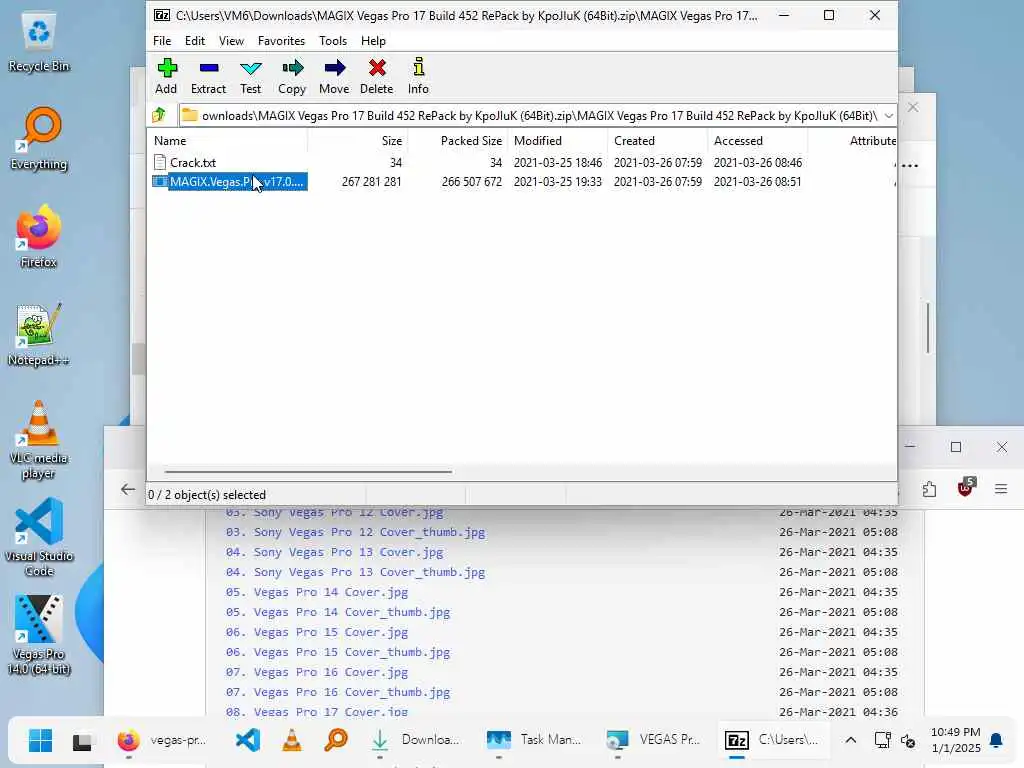Image resolution: width=1024 pixels, height=768 pixels.
Task: Open the Firefox hamburger menu
Action: pyautogui.click(x=1000, y=488)
